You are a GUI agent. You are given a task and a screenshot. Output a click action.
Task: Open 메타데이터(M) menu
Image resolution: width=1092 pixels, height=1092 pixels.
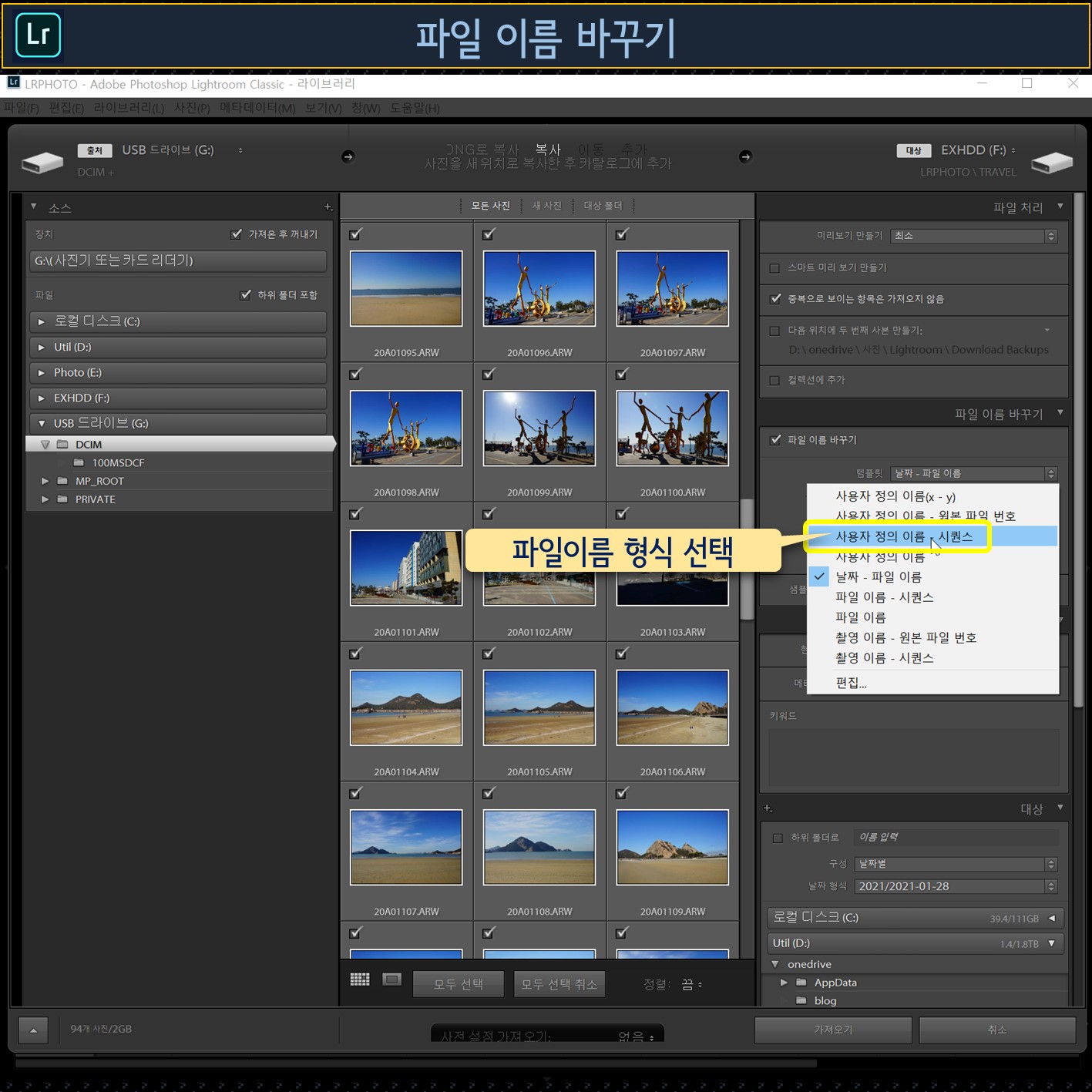point(257,108)
